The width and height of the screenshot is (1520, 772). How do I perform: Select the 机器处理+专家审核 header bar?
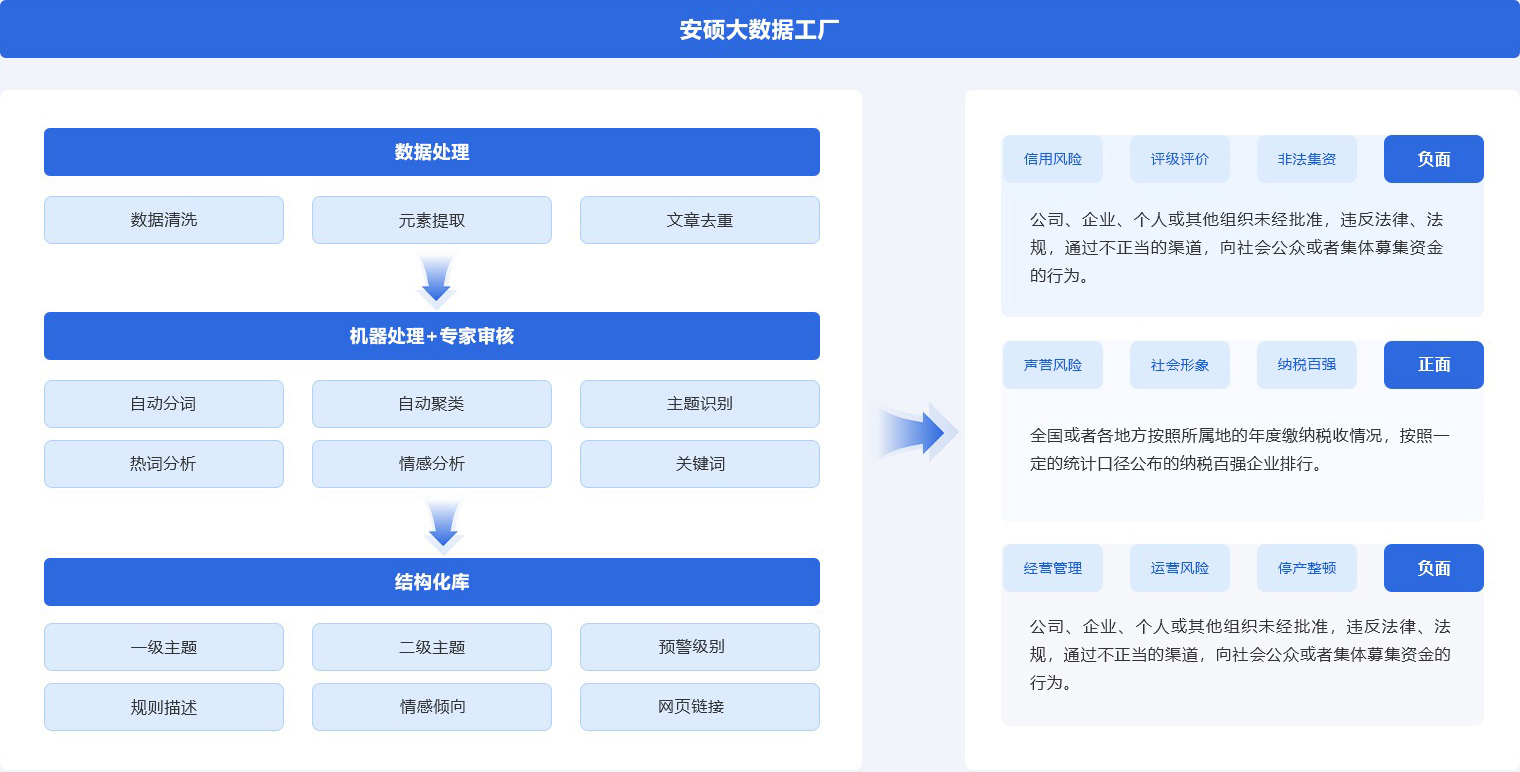click(x=431, y=336)
